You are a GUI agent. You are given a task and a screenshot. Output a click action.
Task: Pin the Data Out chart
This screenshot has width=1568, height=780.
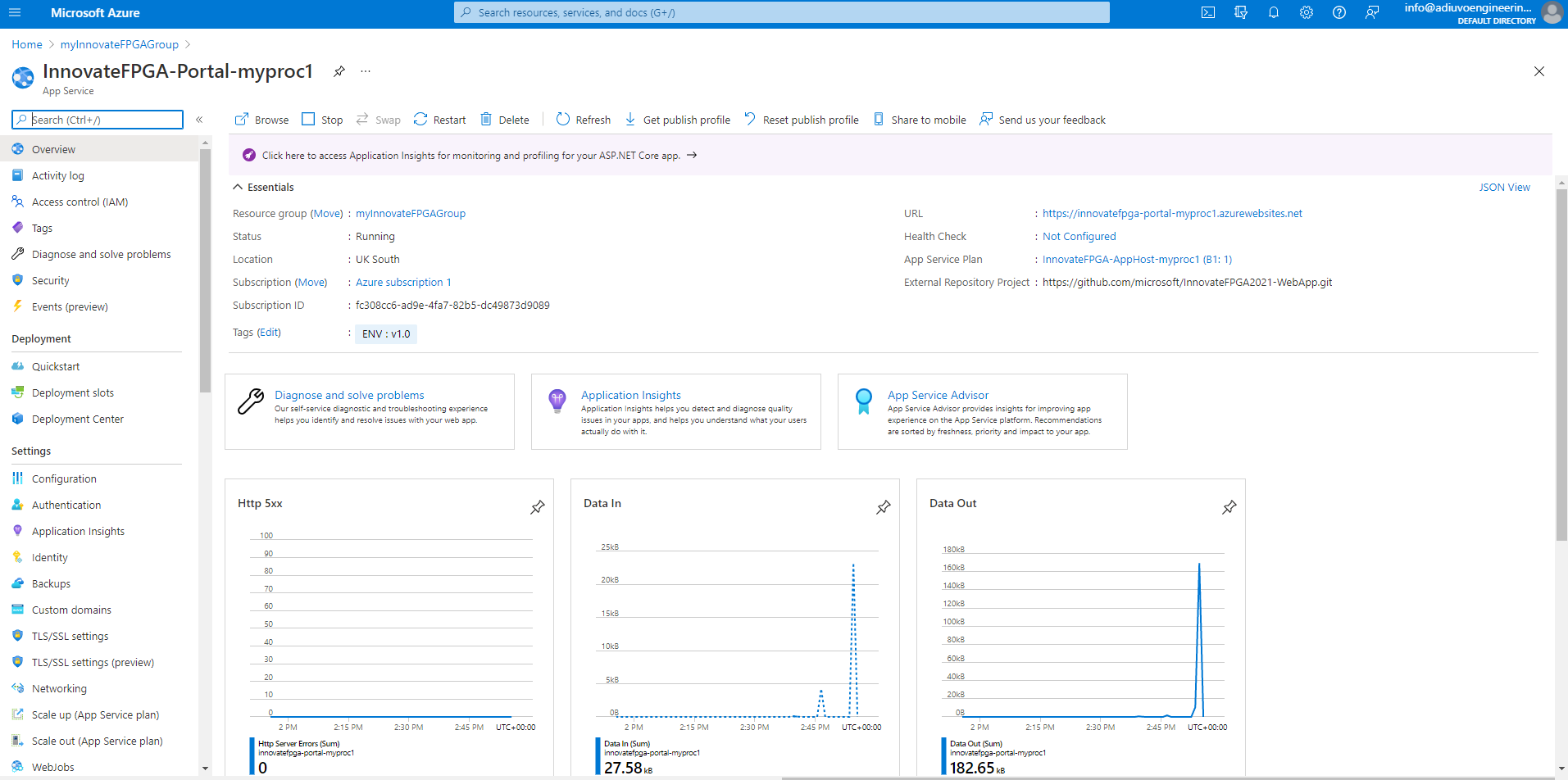(1229, 507)
